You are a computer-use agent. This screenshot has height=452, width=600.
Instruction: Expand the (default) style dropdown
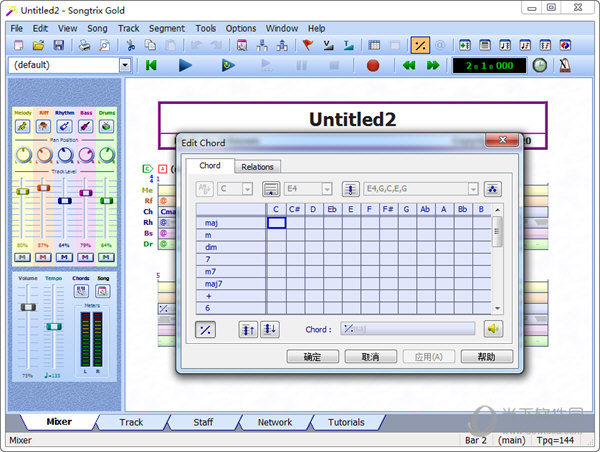pos(125,65)
